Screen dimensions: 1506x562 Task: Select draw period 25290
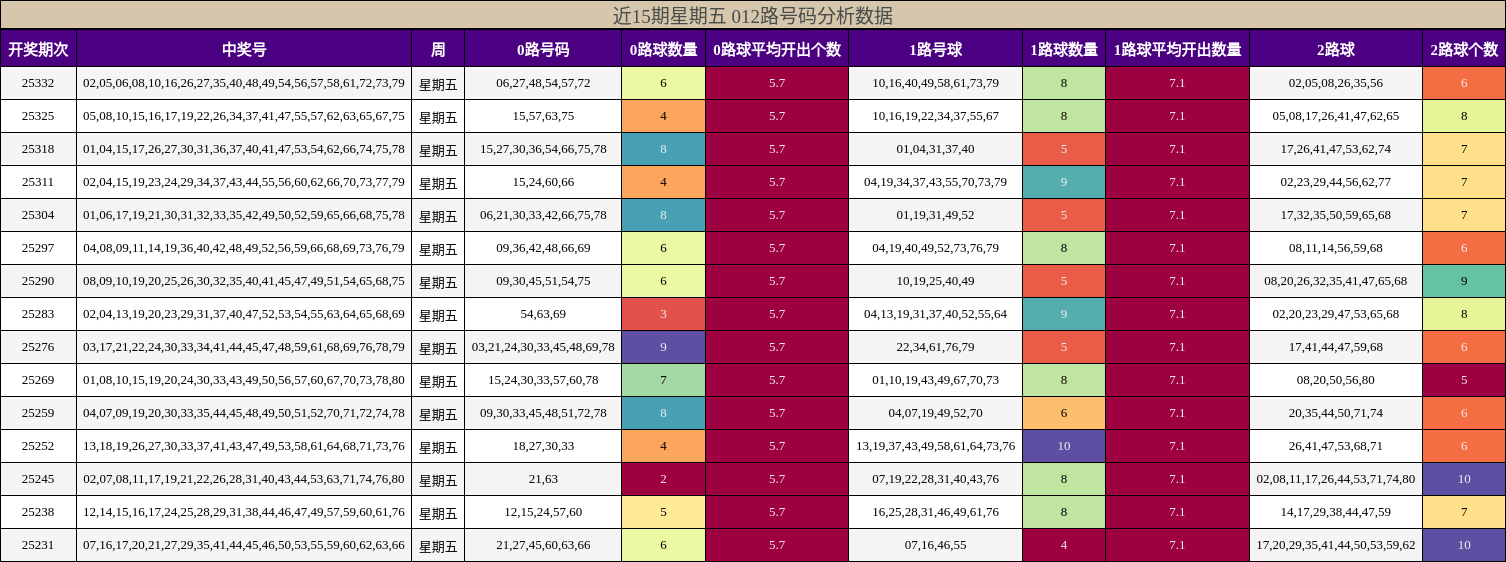(x=38, y=281)
